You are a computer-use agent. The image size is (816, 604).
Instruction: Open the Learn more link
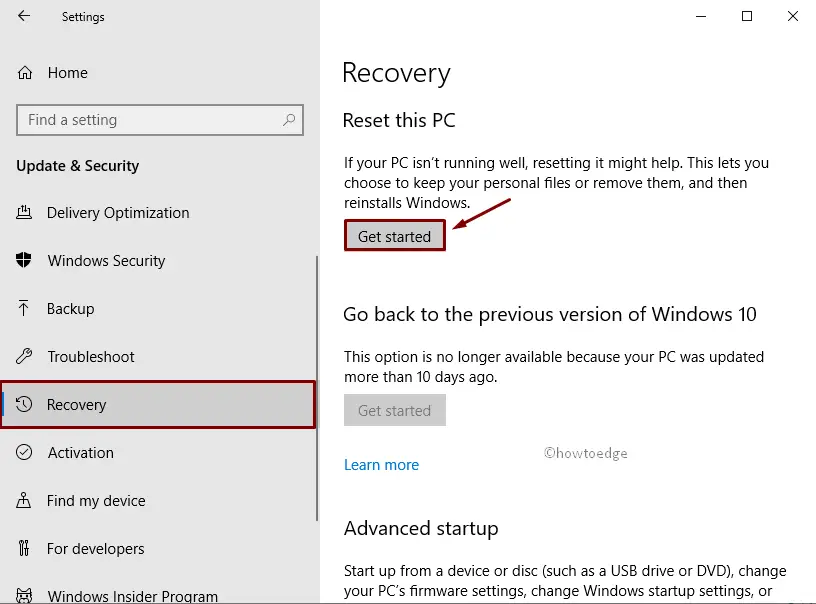tap(381, 464)
